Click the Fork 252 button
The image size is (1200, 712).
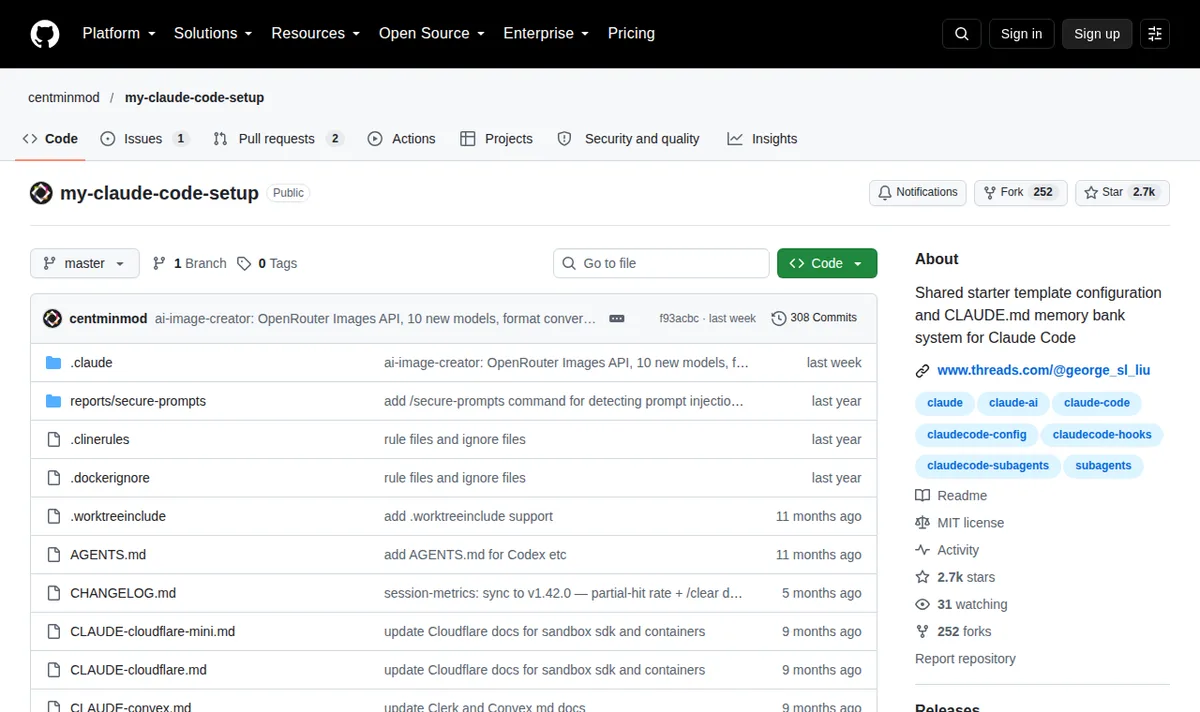(x=1020, y=192)
